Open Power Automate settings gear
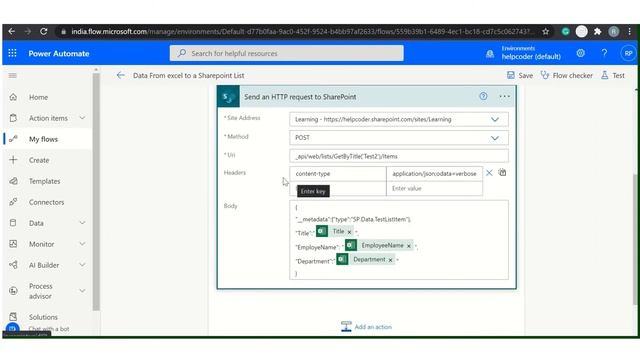640x360 pixels. (x=580, y=53)
